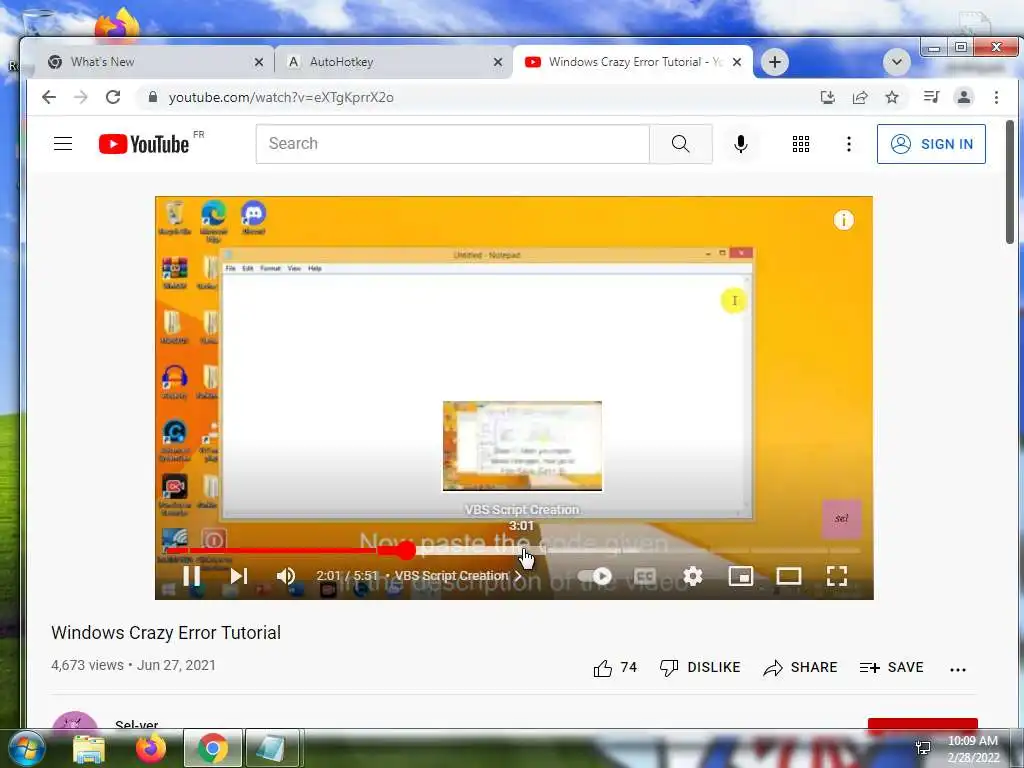Share this page from address bar

(x=860, y=97)
